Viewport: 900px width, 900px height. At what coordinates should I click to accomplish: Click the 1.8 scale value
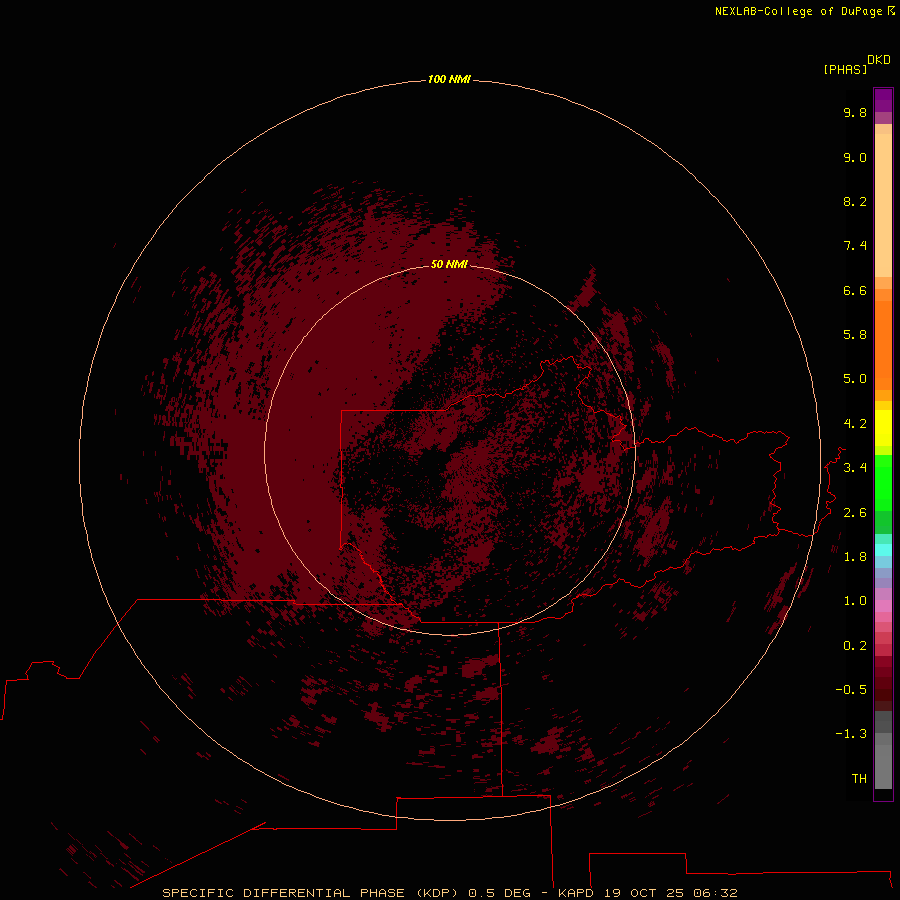(855, 557)
